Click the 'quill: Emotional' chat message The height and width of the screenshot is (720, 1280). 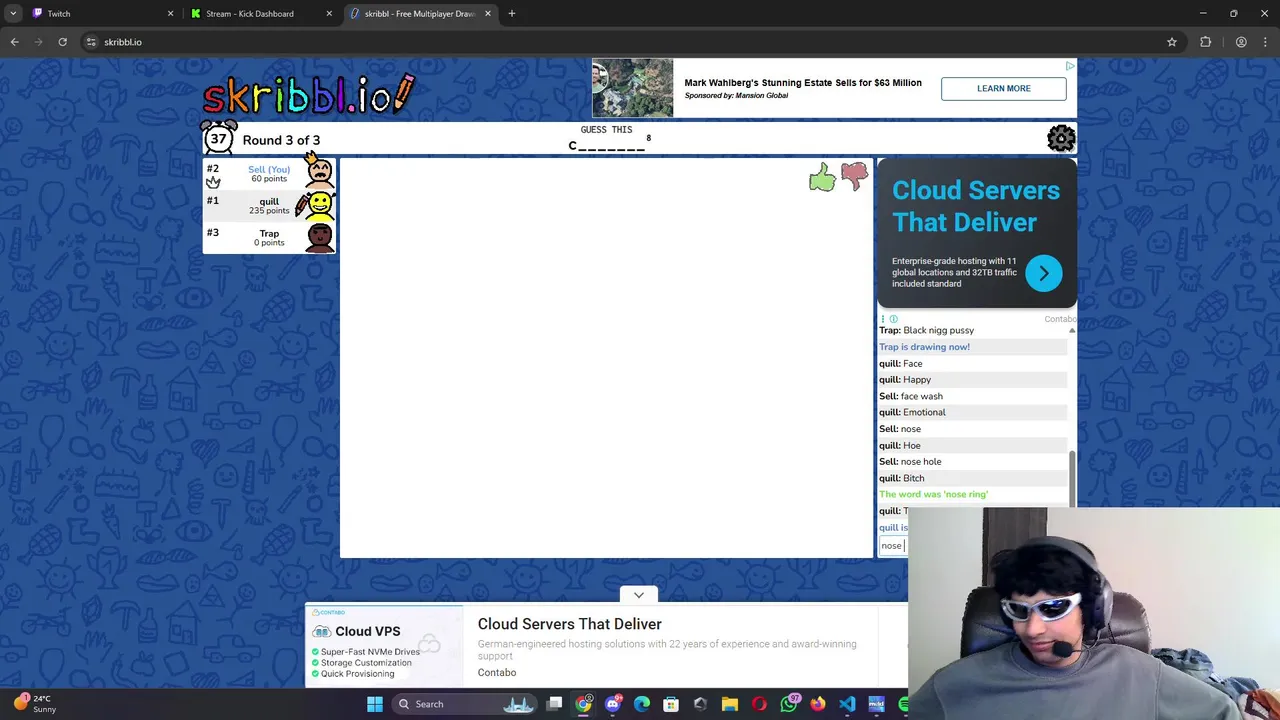(912, 412)
